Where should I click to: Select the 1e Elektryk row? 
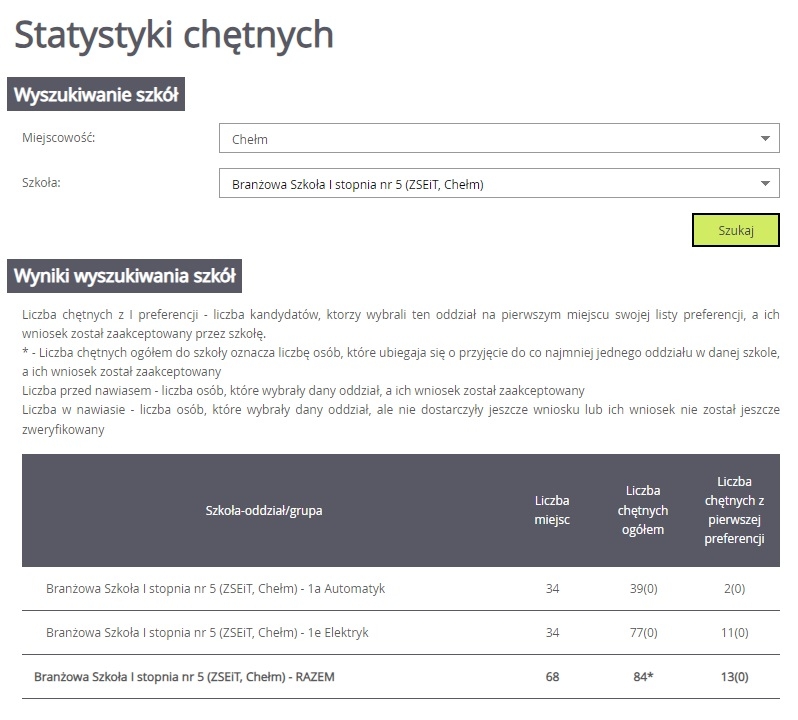coord(207,633)
